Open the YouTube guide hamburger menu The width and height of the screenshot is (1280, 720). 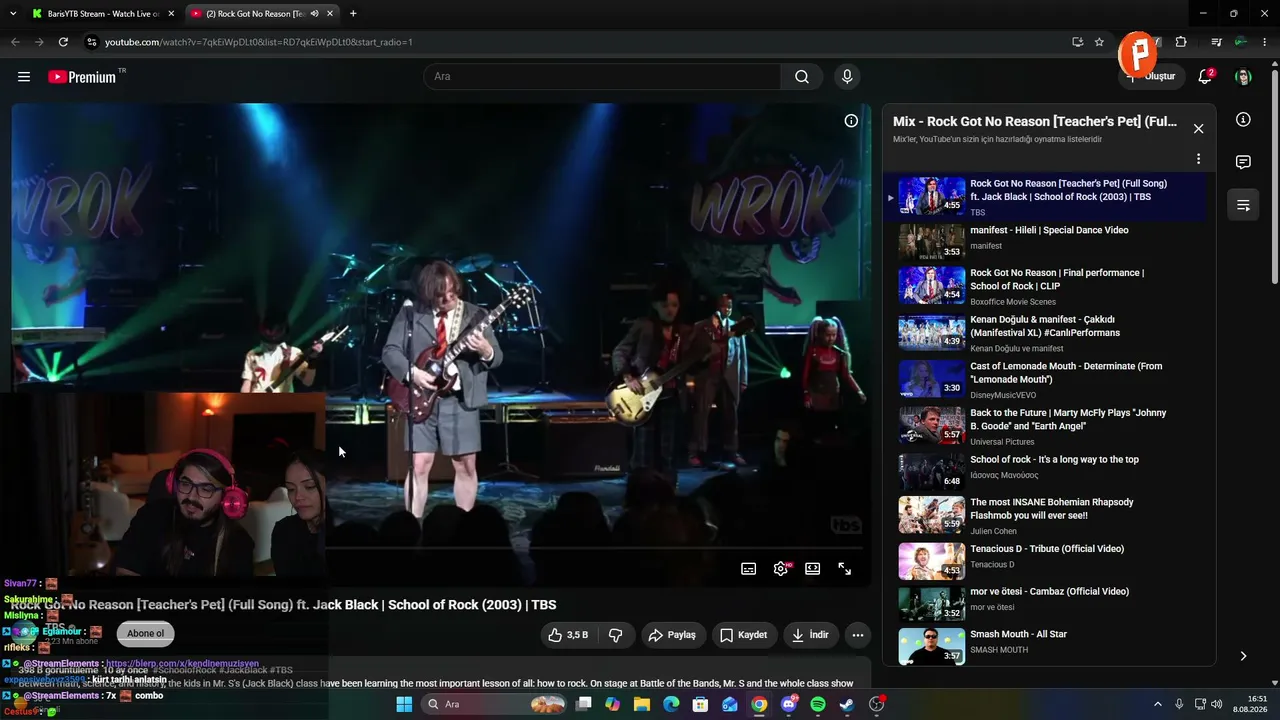[x=24, y=77]
